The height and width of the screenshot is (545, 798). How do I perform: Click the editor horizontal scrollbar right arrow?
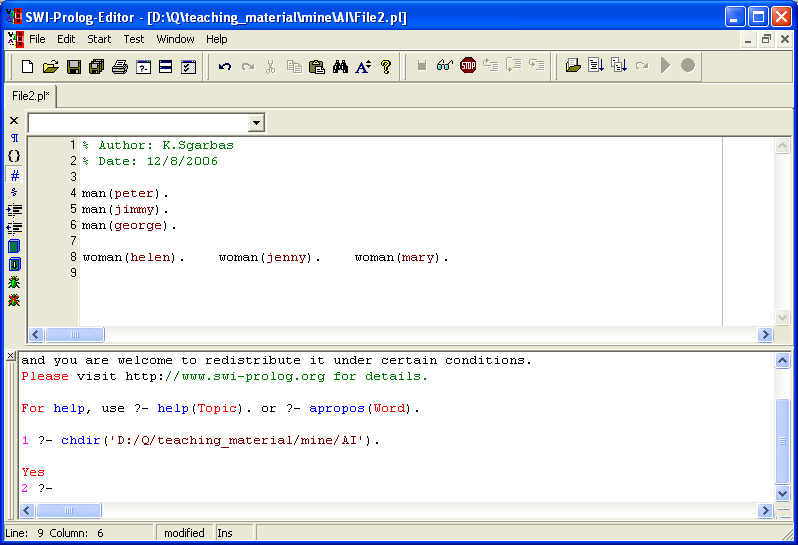click(x=765, y=334)
